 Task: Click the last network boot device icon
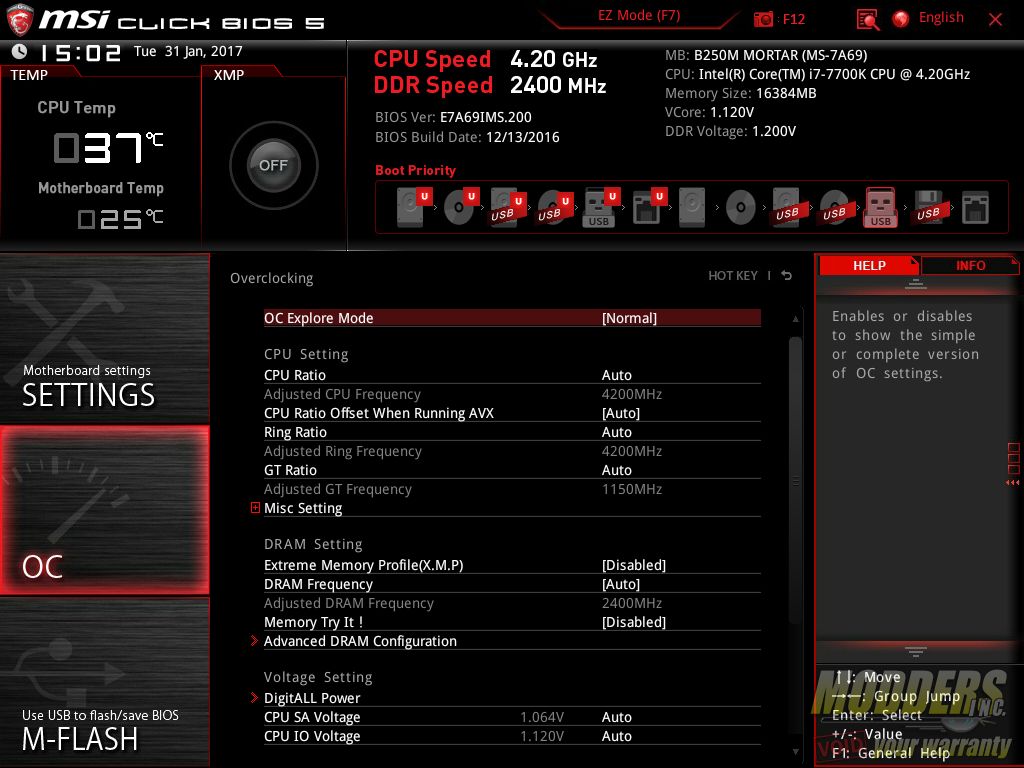[974, 208]
